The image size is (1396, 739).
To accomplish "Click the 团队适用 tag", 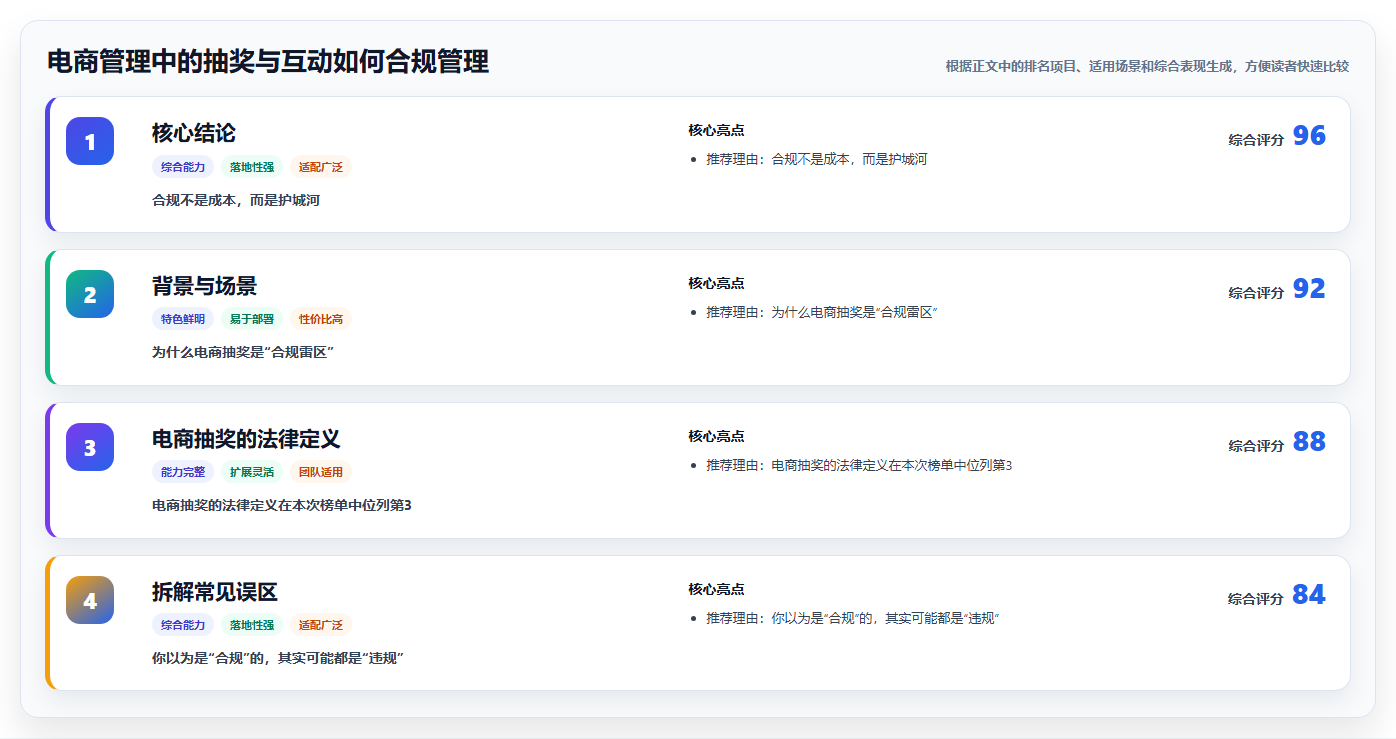I will [x=321, y=472].
